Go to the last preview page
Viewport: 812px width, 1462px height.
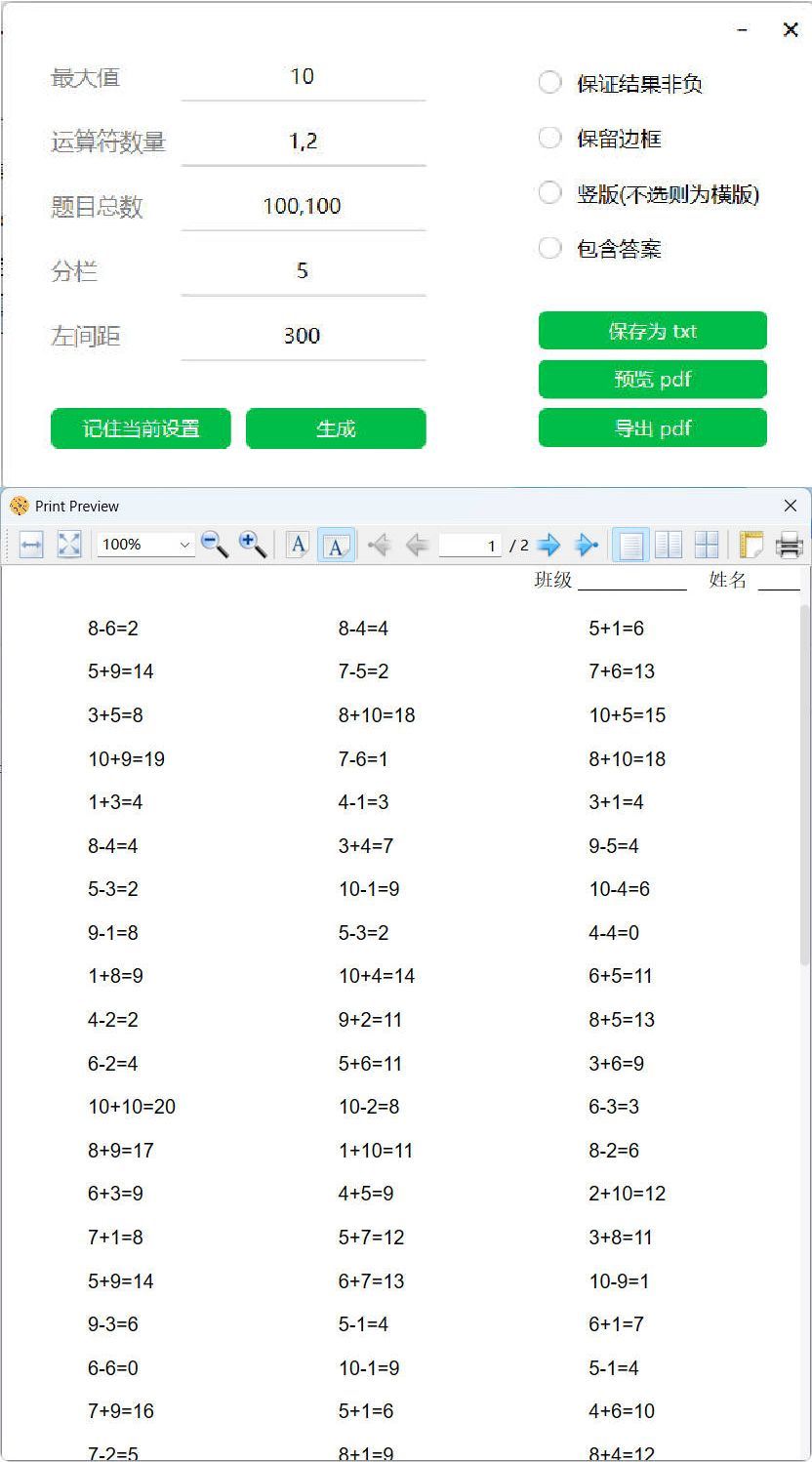[587, 545]
